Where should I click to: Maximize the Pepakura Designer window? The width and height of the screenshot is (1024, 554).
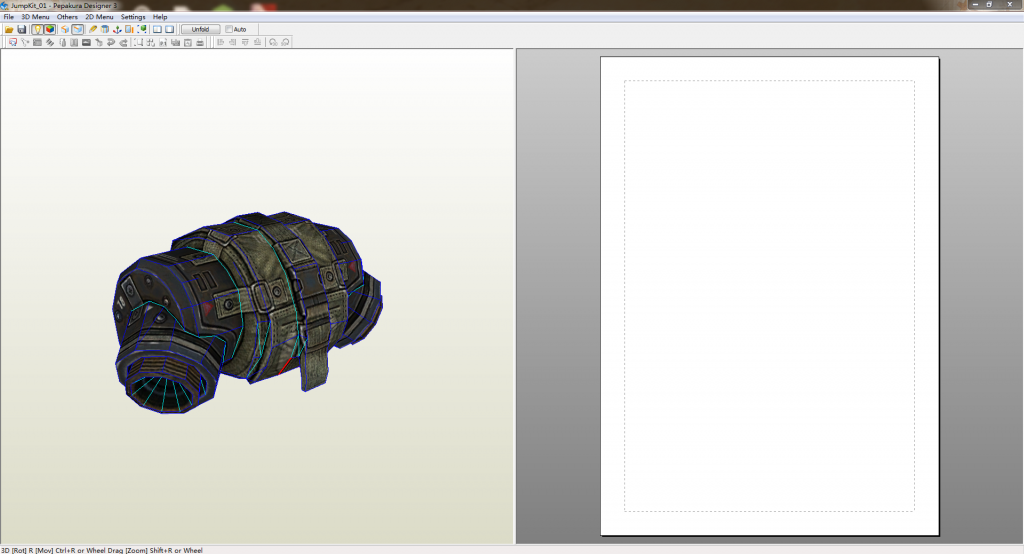point(989,5)
